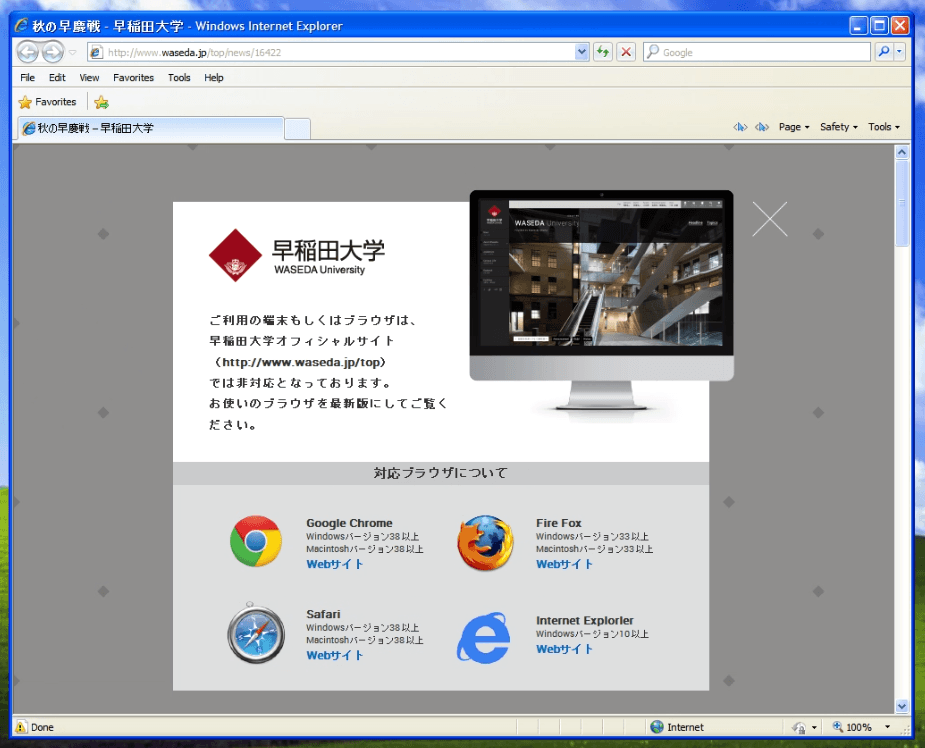Minimize the Internet Explorer window

858,25
